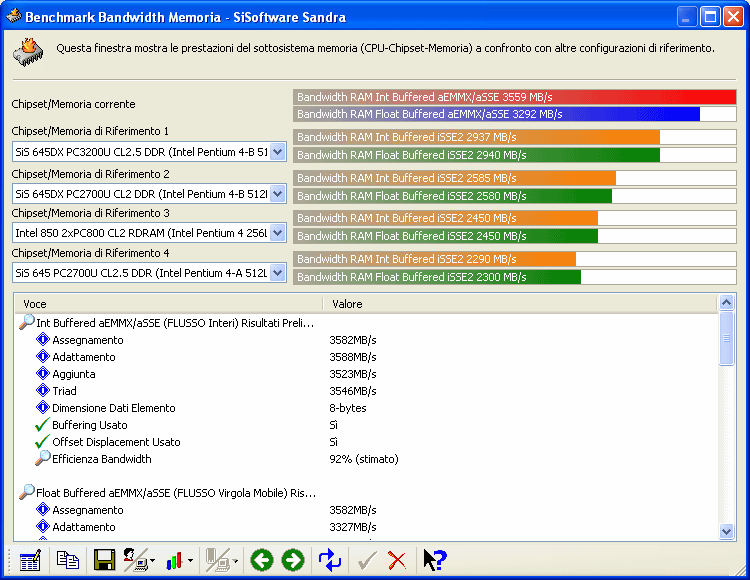Click the context help question-mark cursor icon
The image size is (750, 580).
[x=434, y=560]
